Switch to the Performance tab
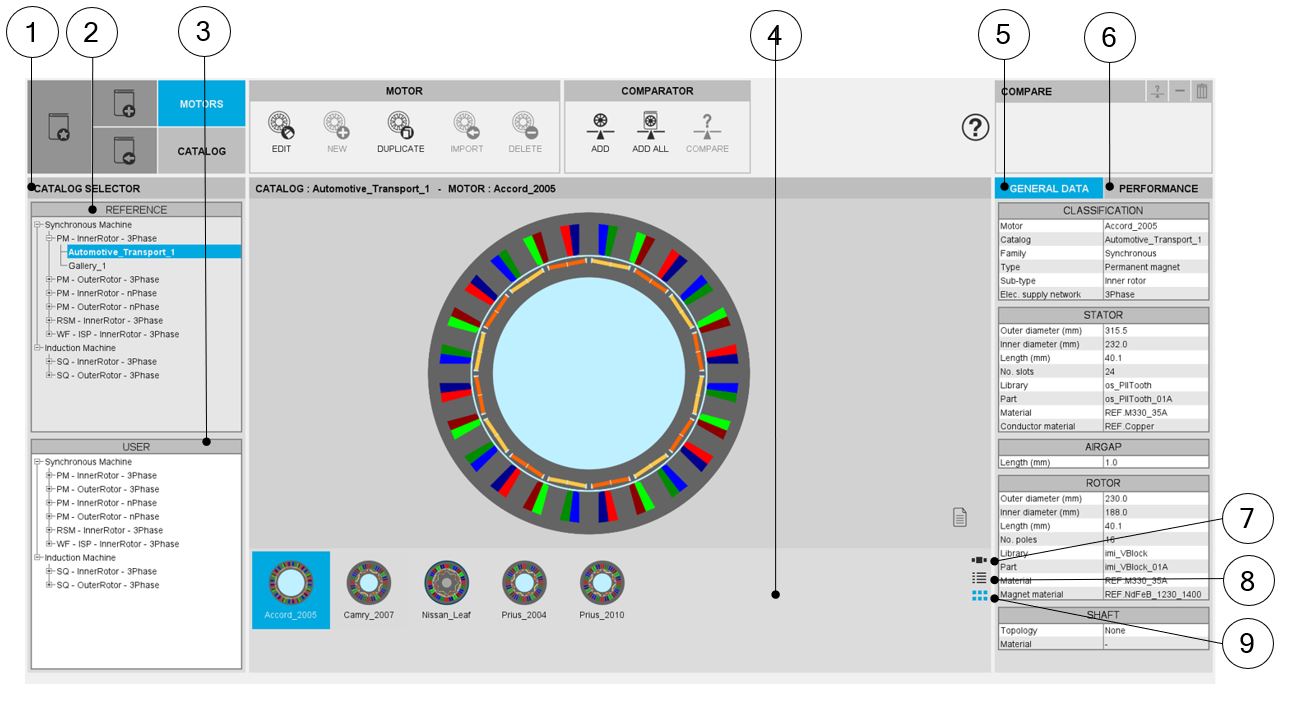 (x=1157, y=188)
